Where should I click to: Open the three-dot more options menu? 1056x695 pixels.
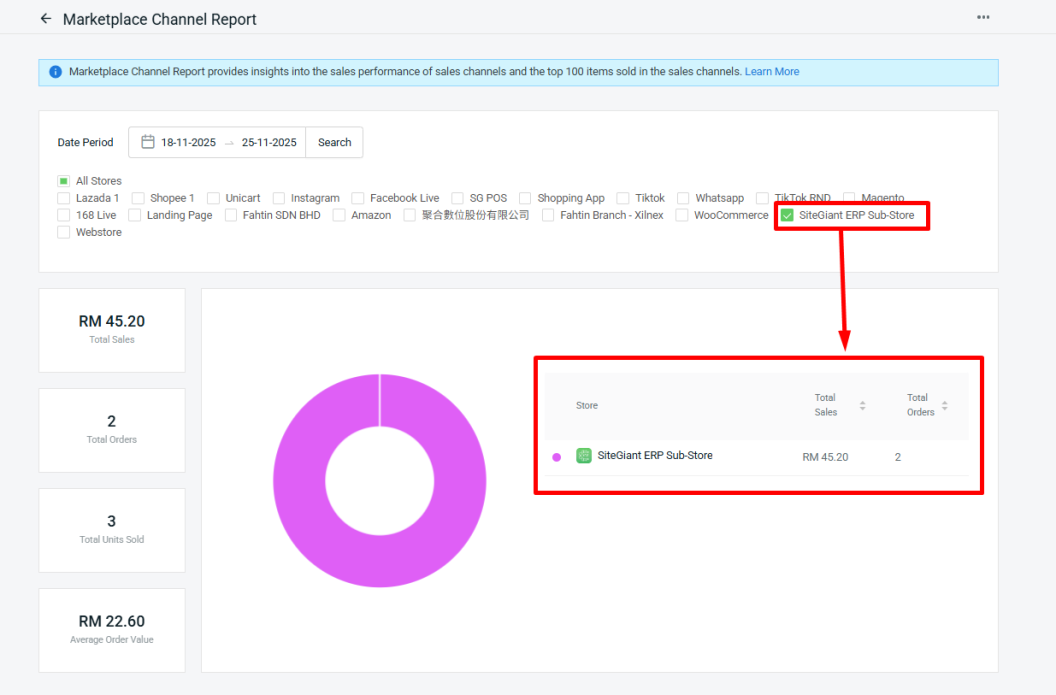tap(983, 18)
